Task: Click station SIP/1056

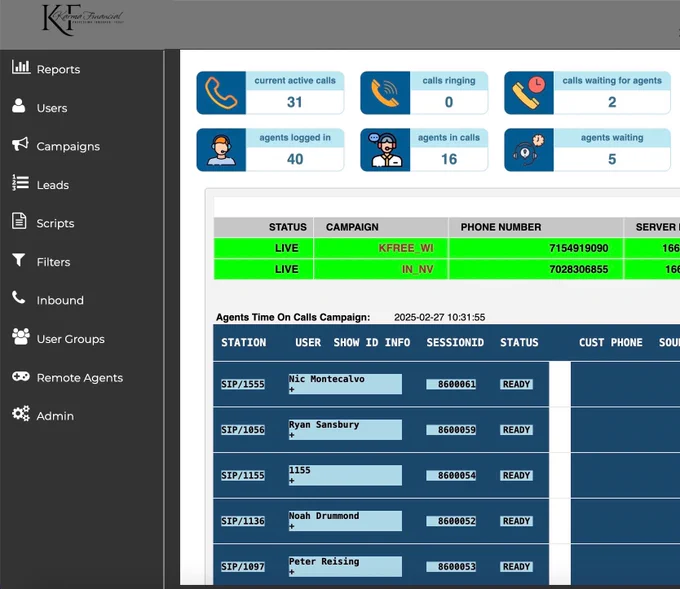Action: [243, 430]
